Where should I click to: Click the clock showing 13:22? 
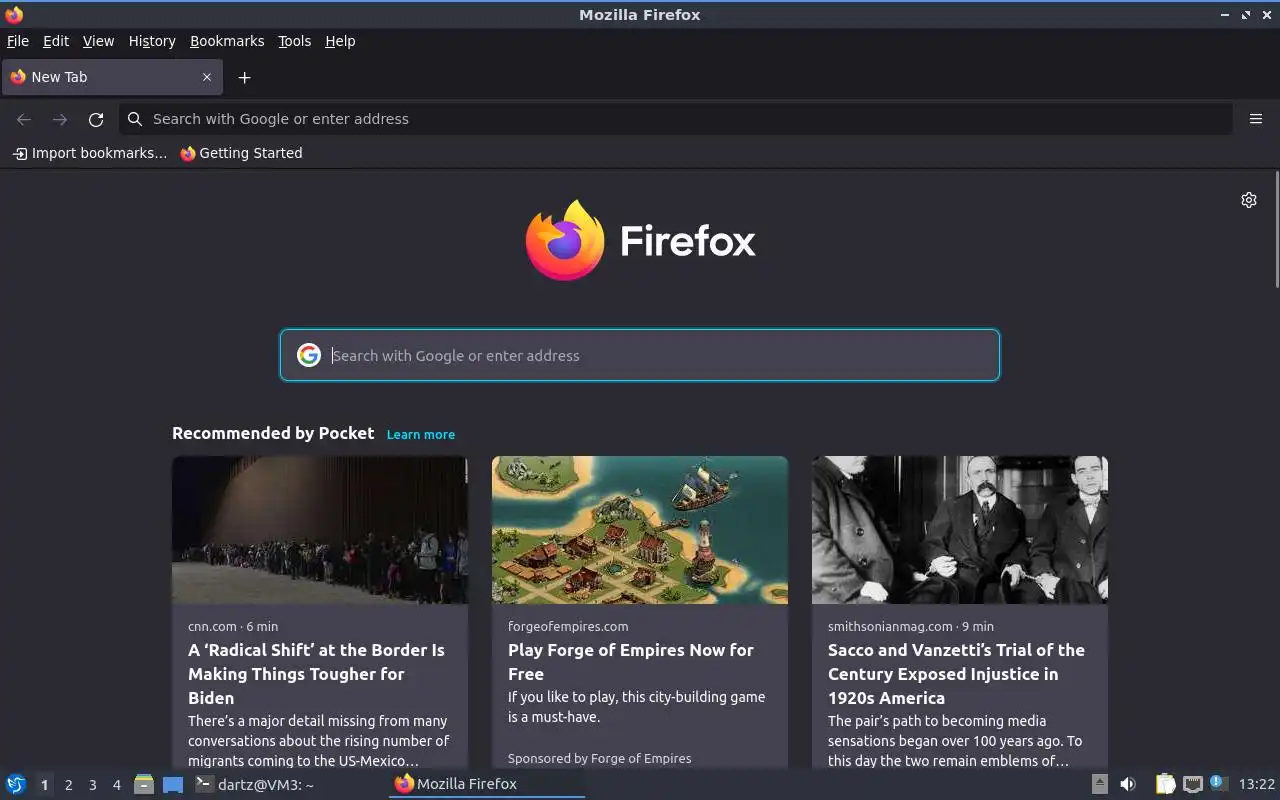coord(1257,784)
